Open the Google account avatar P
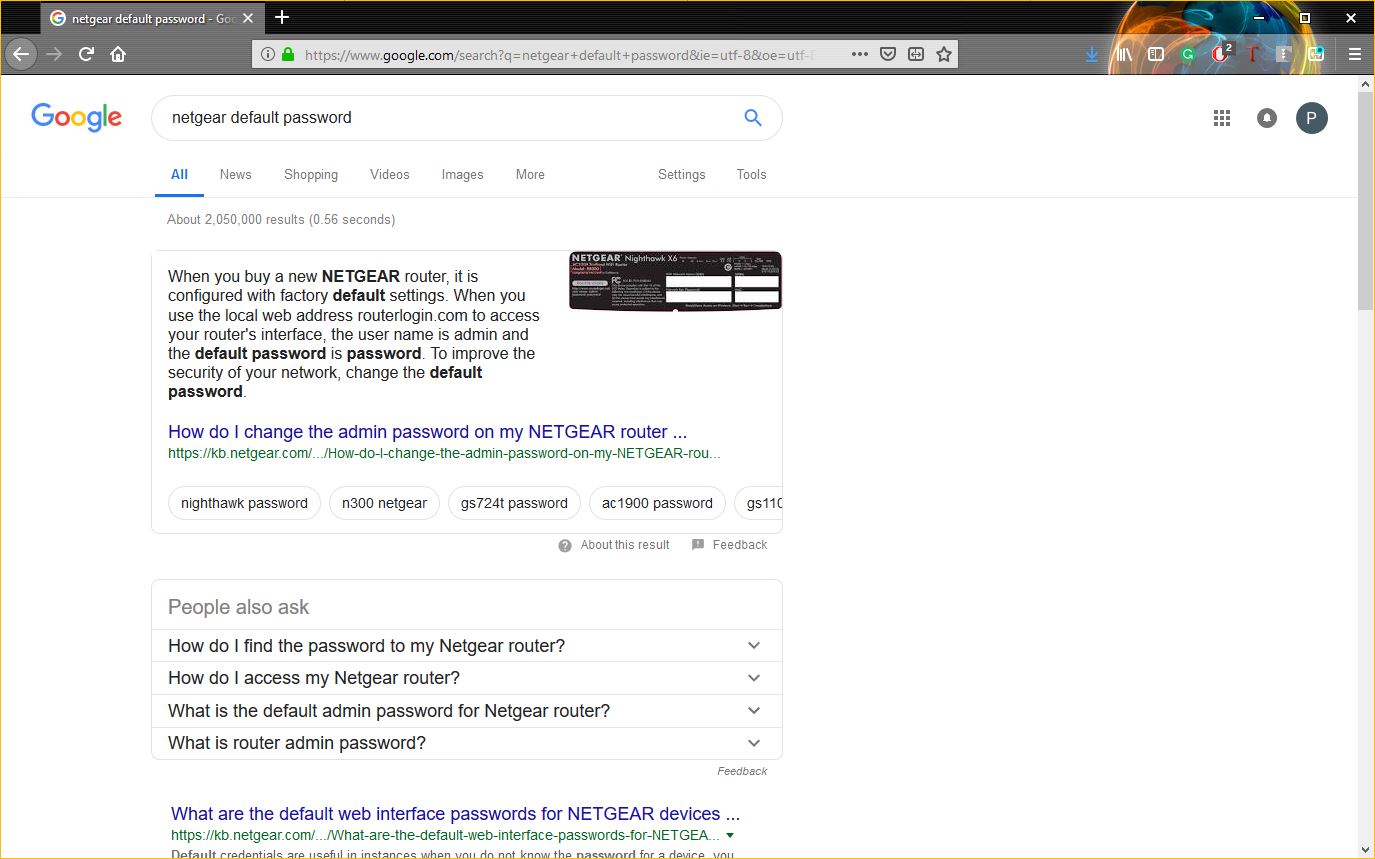1375x859 pixels. pyautogui.click(x=1312, y=118)
